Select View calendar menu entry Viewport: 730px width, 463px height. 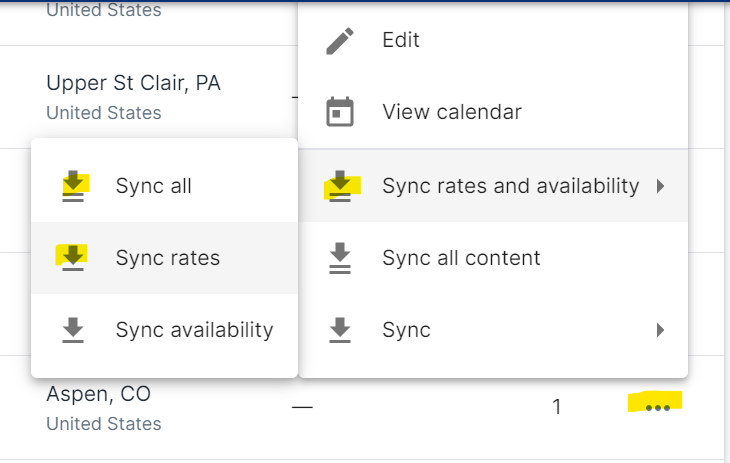point(493,112)
